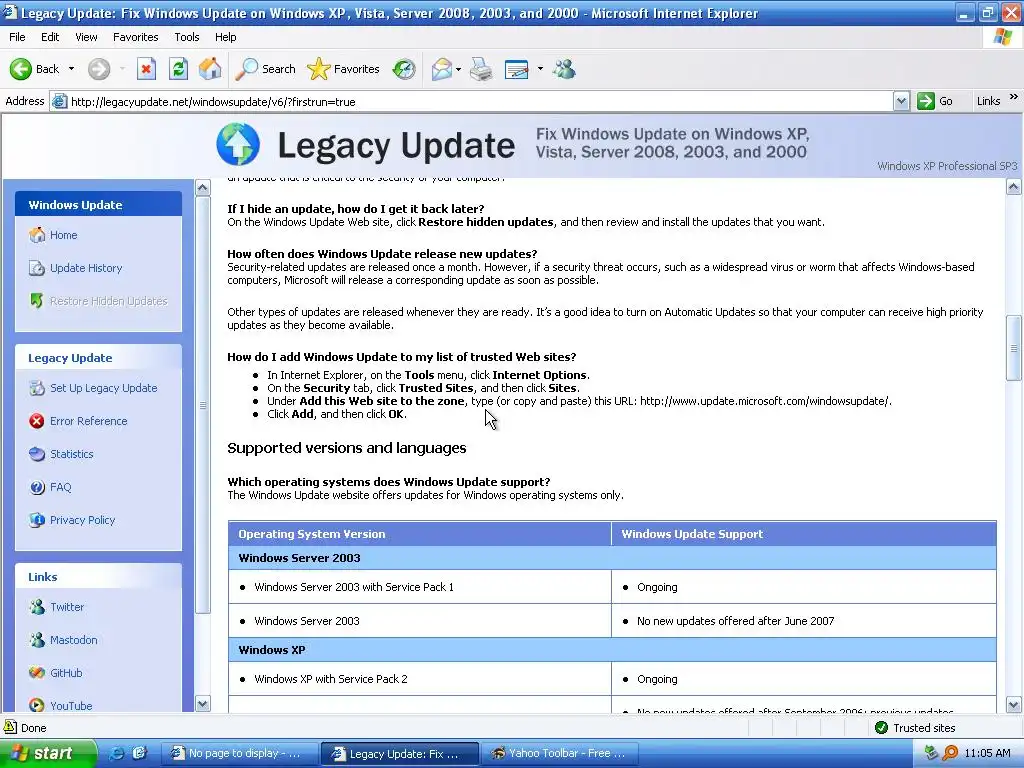The height and width of the screenshot is (768, 1024).
Task: Click the page icon in the address bar
Action: click(x=59, y=101)
